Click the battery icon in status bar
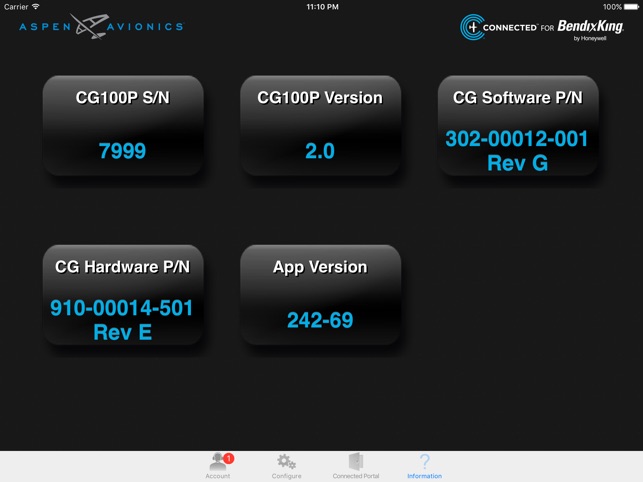The height and width of the screenshot is (482, 643). [x=632, y=7]
